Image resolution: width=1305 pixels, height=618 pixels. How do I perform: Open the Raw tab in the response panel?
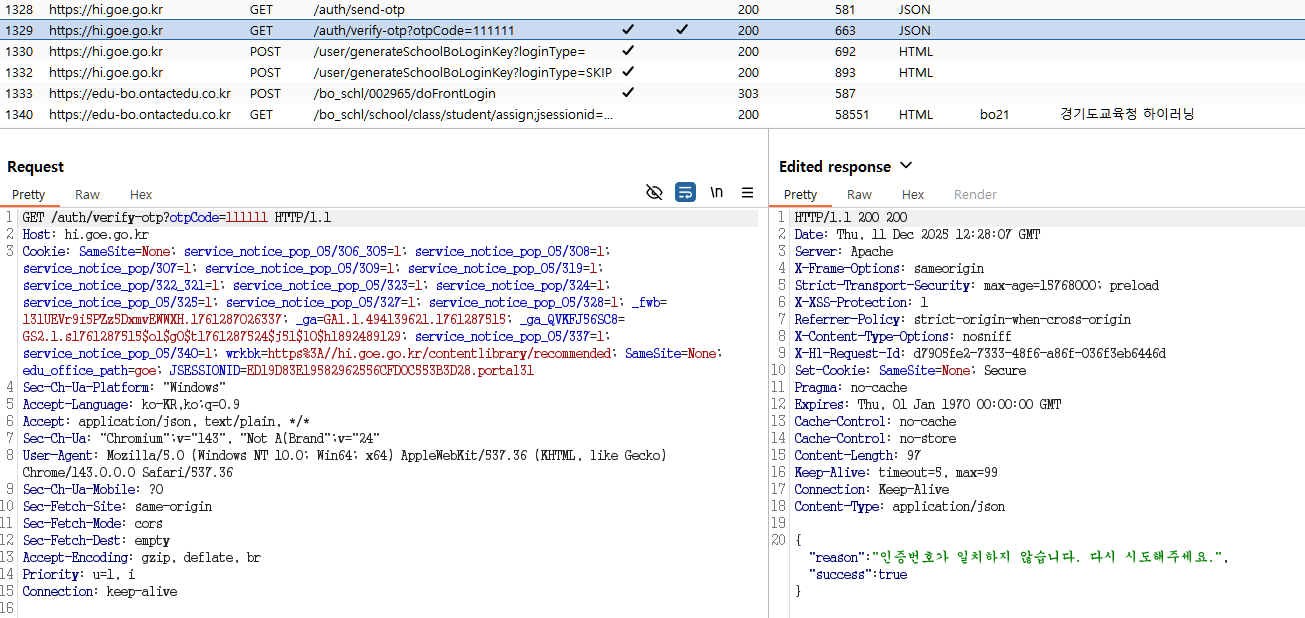pos(859,195)
